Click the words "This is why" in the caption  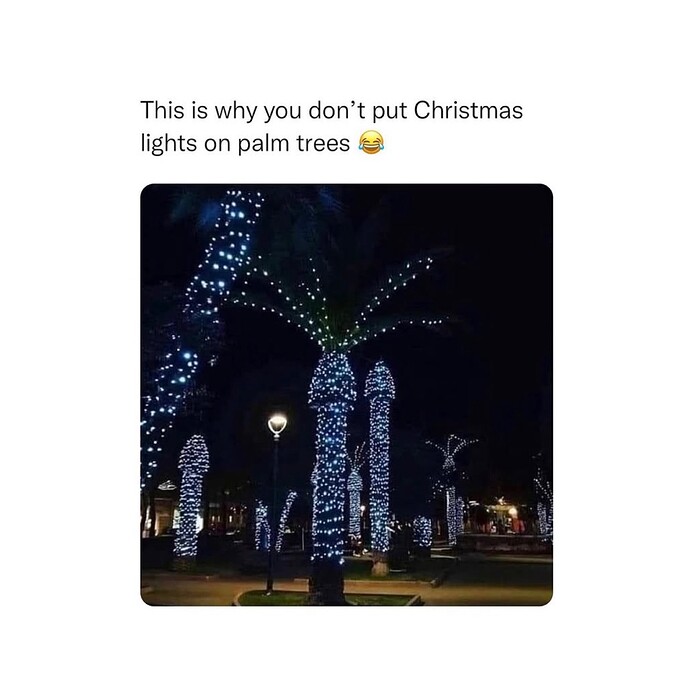(x=196, y=110)
